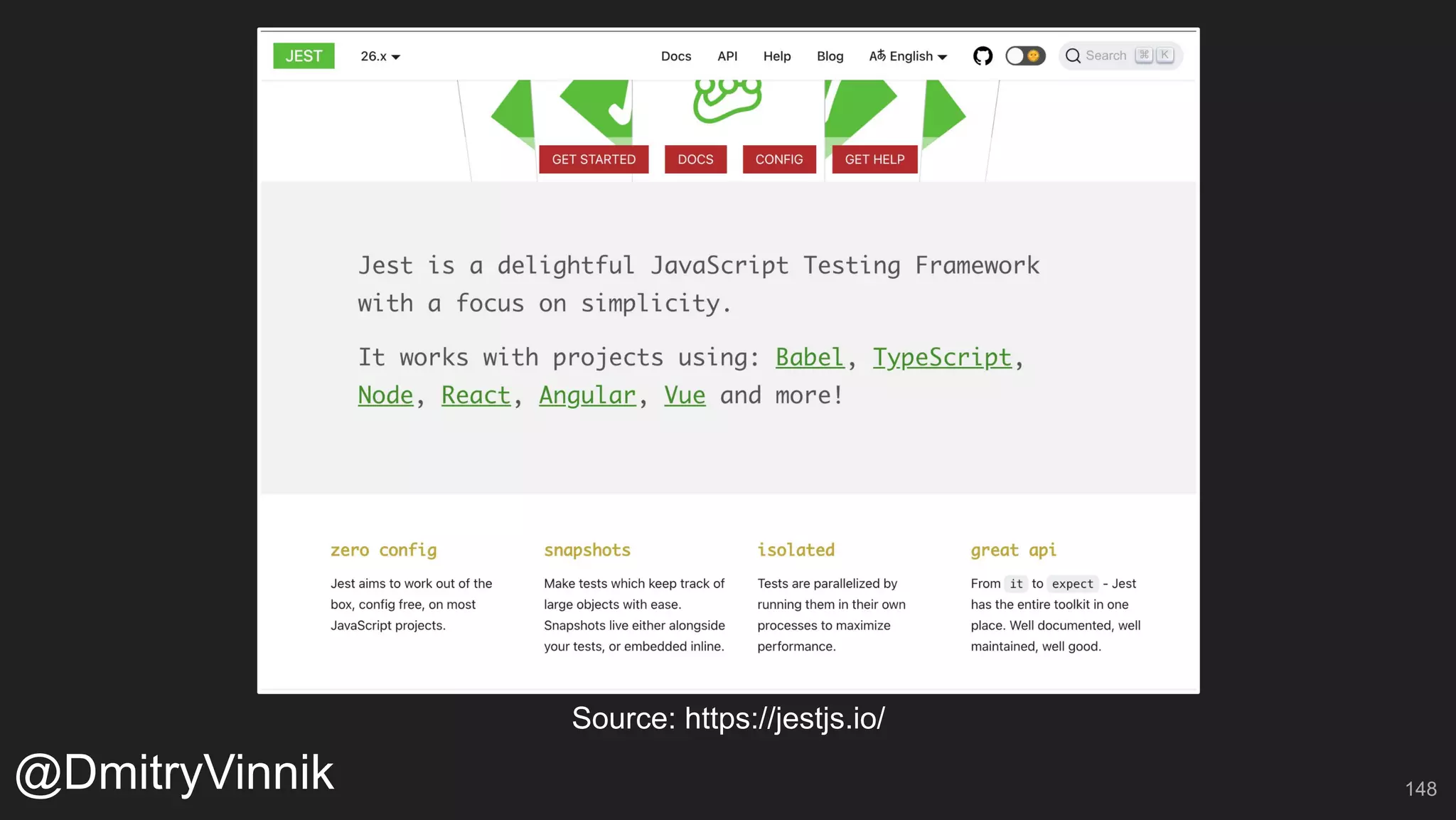The height and width of the screenshot is (820, 1456).
Task: Open the GitHub repository icon
Action: pyautogui.click(x=983, y=56)
